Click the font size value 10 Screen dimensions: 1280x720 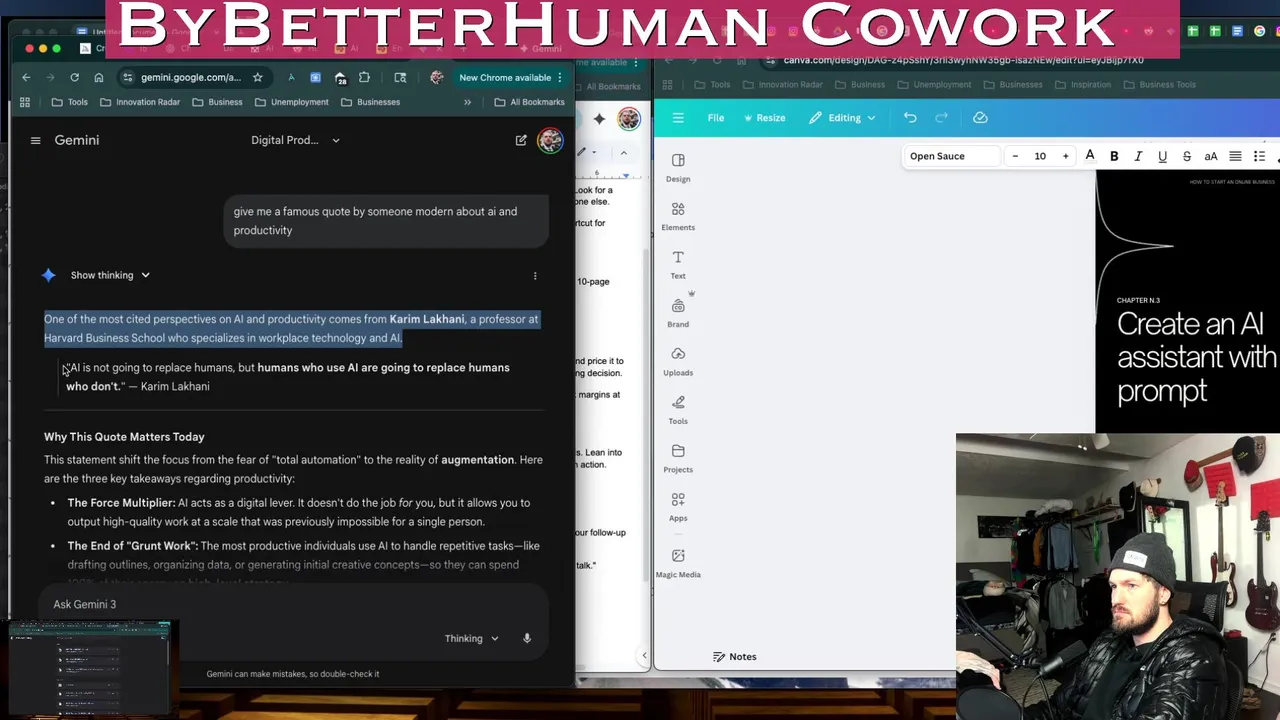pyautogui.click(x=1040, y=156)
